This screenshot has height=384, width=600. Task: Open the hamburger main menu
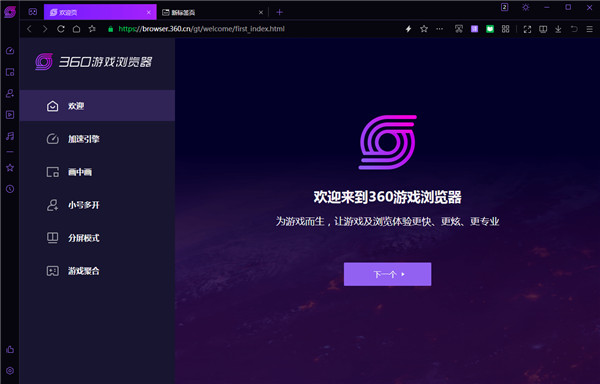[589, 29]
